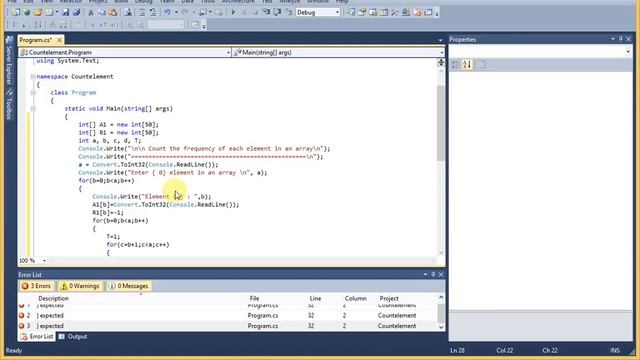Click the Step Into debug icon
The image size is (640, 360).
pyautogui.click(x=266, y=12)
